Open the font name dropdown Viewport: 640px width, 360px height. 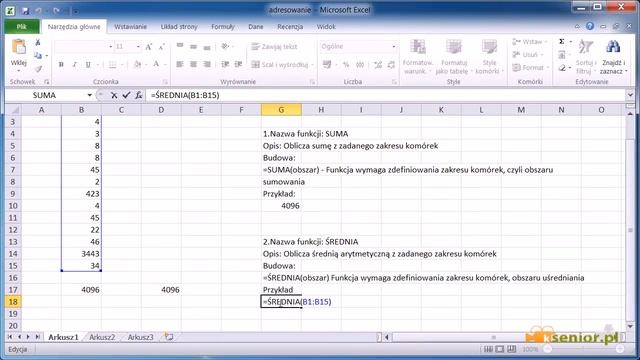110,47
